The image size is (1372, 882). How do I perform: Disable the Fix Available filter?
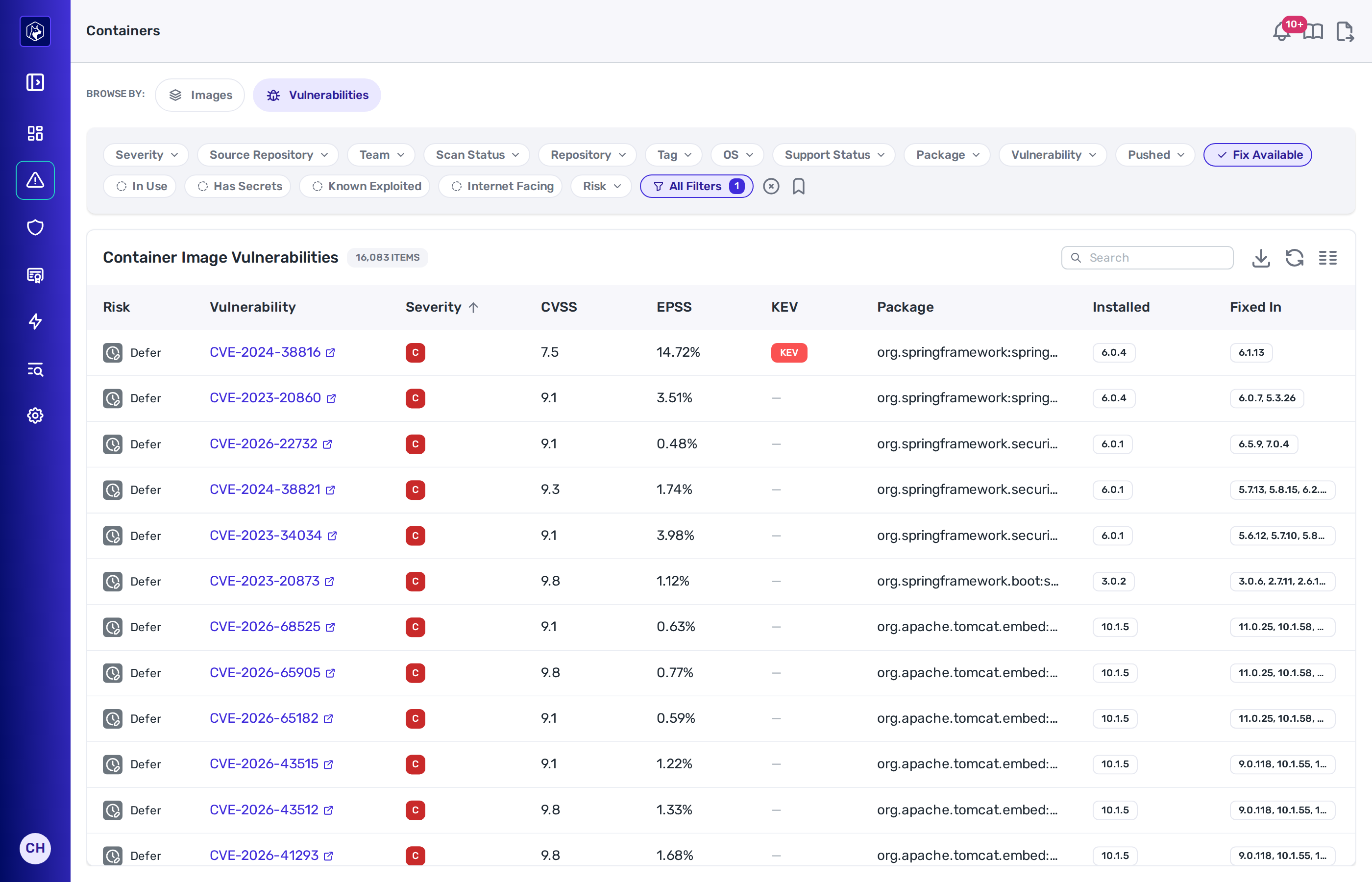1257,155
